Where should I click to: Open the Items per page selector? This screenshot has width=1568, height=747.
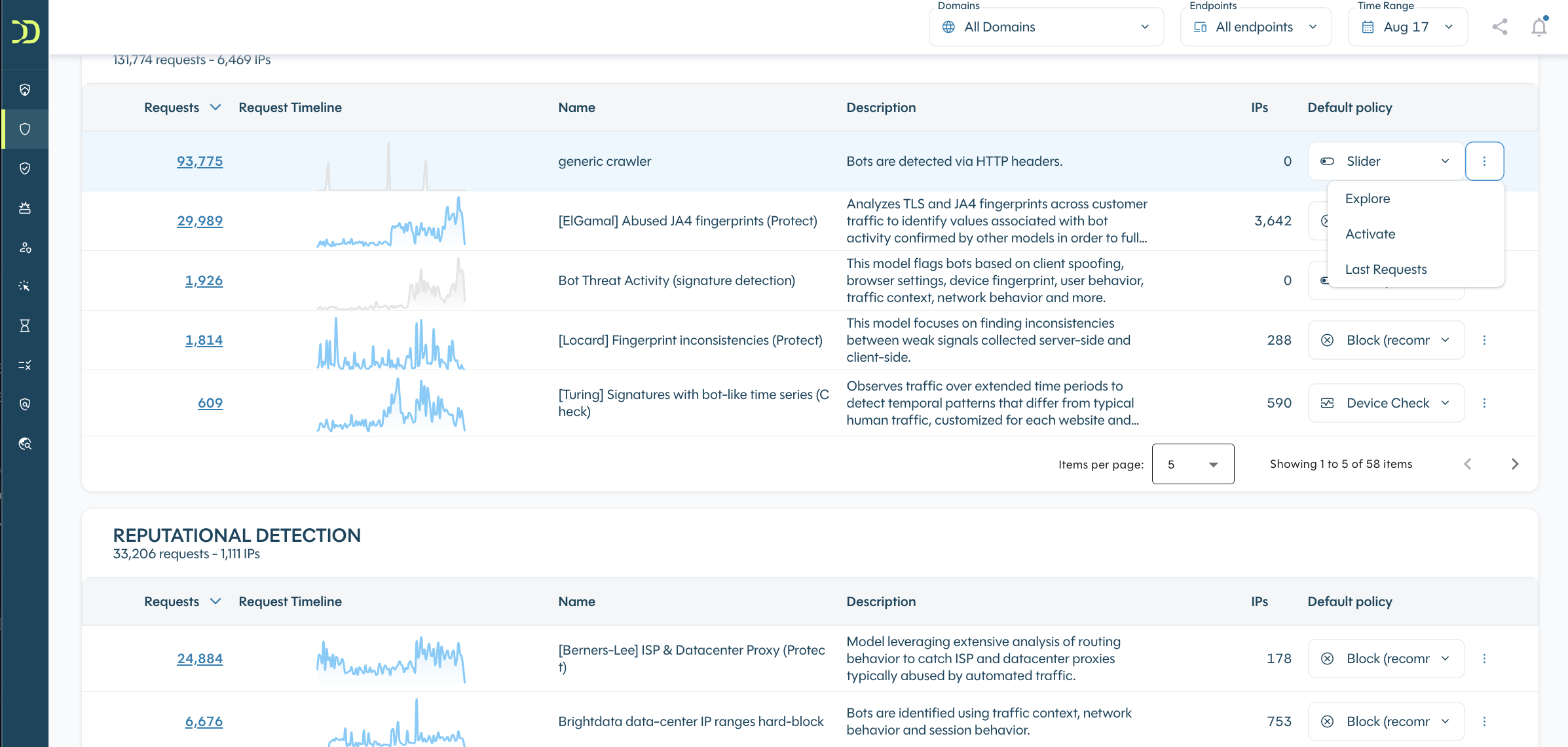click(1193, 464)
